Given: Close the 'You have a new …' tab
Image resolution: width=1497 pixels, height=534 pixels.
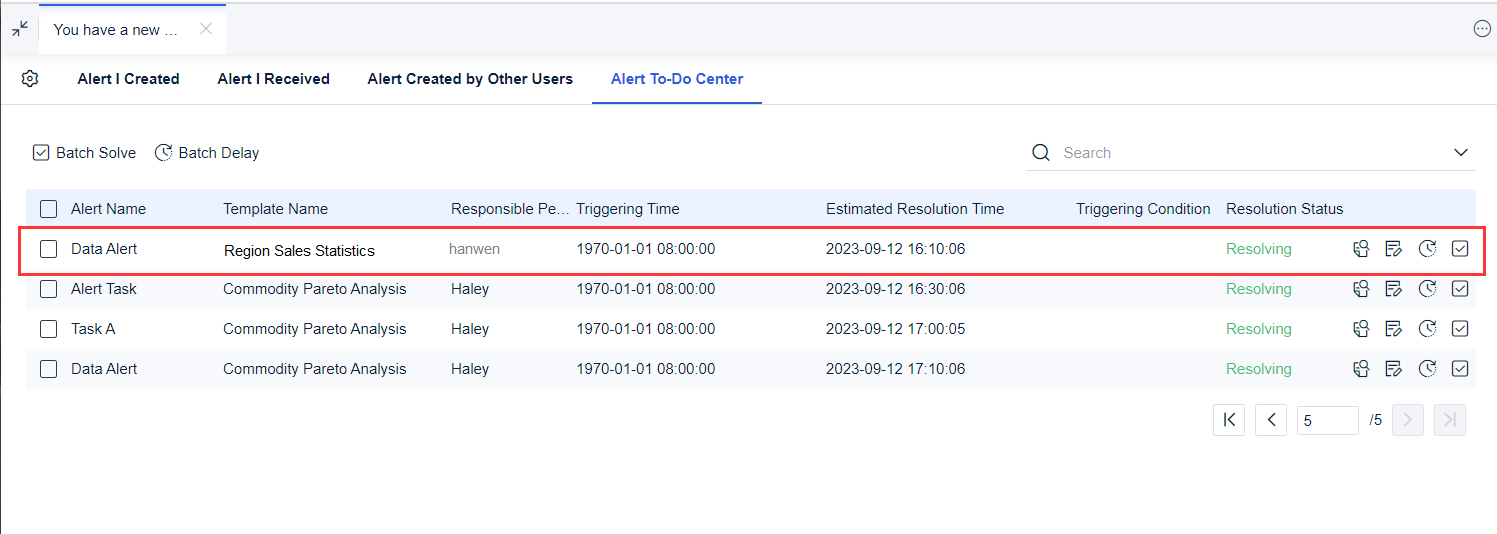Looking at the screenshot, I should 205,29.
